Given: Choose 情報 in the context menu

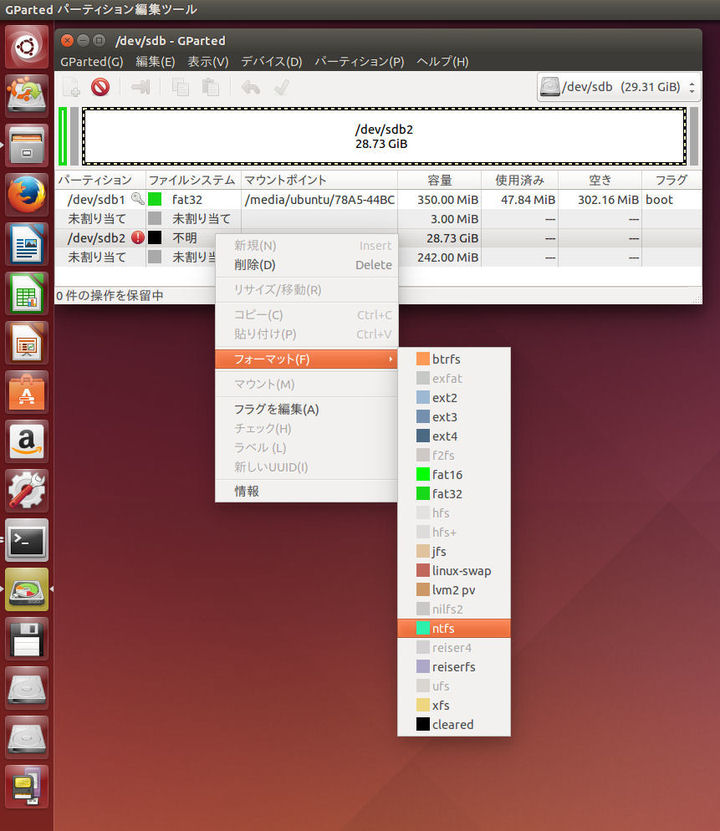Looking at the screenshot, I should point(306,491).
